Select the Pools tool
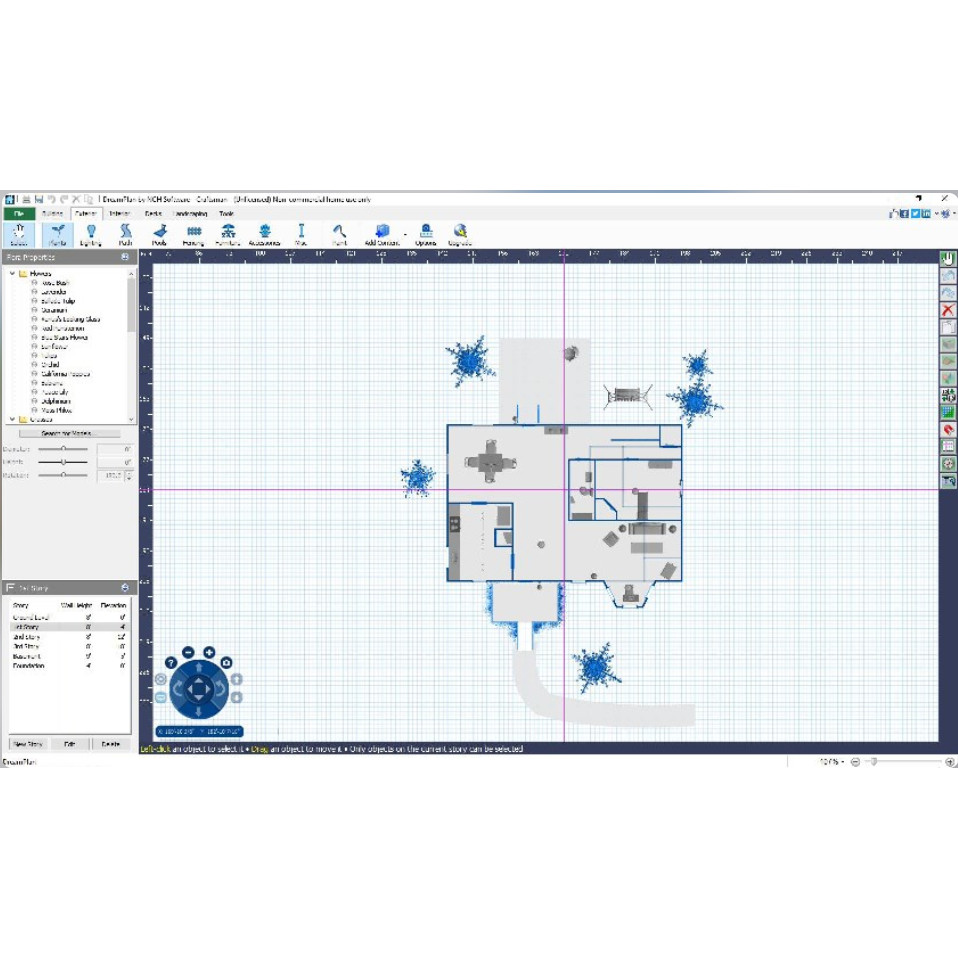This screenshot has width=958, height=958. (x=159, y=235)
